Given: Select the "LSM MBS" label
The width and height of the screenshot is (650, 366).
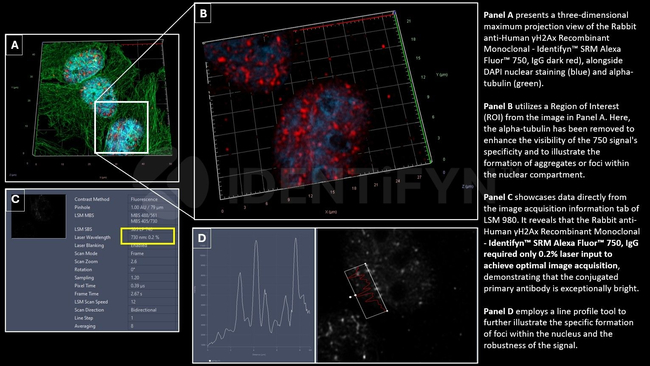Looking at the screenshot, I should (x=84, y=216).
